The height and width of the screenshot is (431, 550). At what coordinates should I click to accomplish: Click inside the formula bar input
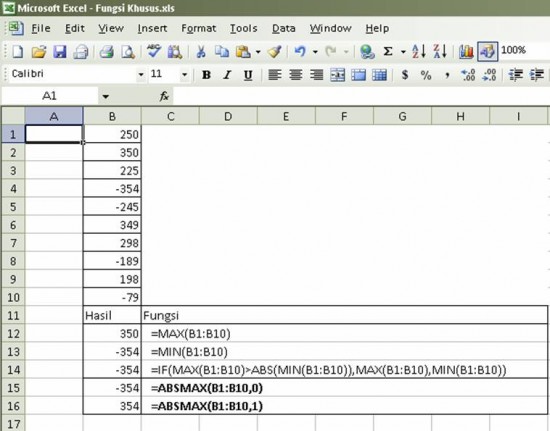tap(361, 96)
